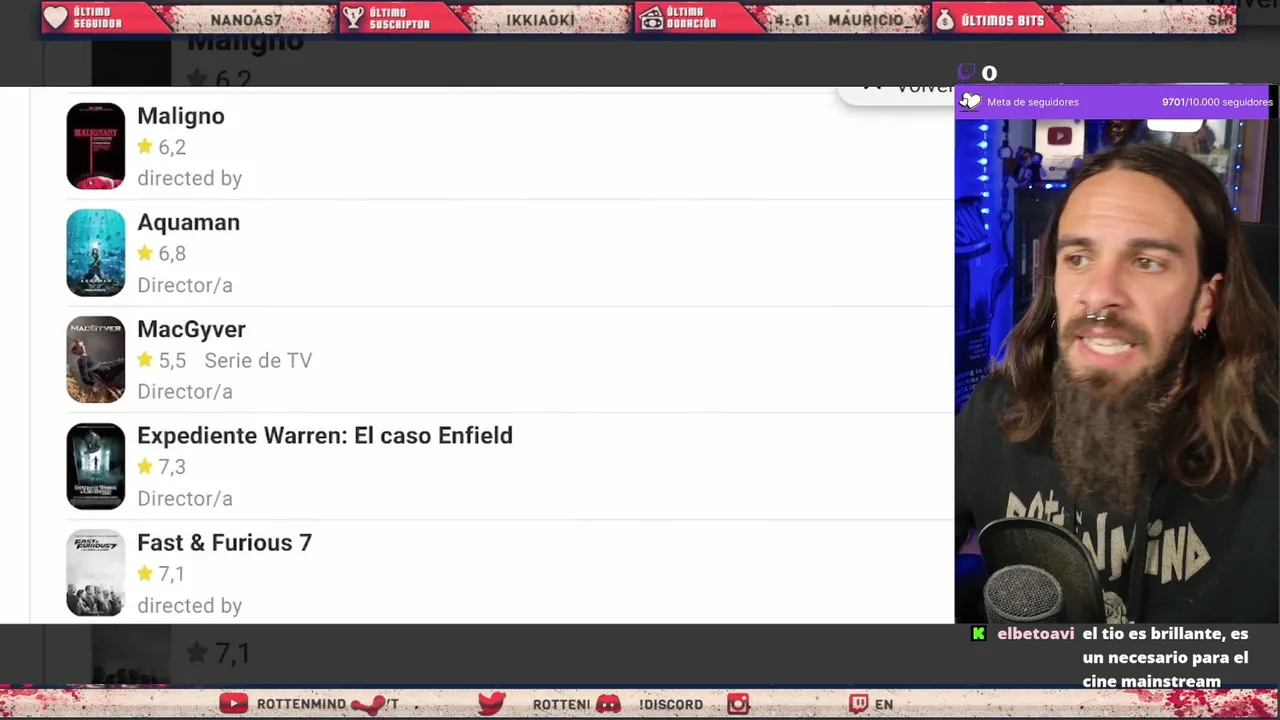Click the Maligno title link
The image size is (1280, 720).
click(x=181, y=116)
